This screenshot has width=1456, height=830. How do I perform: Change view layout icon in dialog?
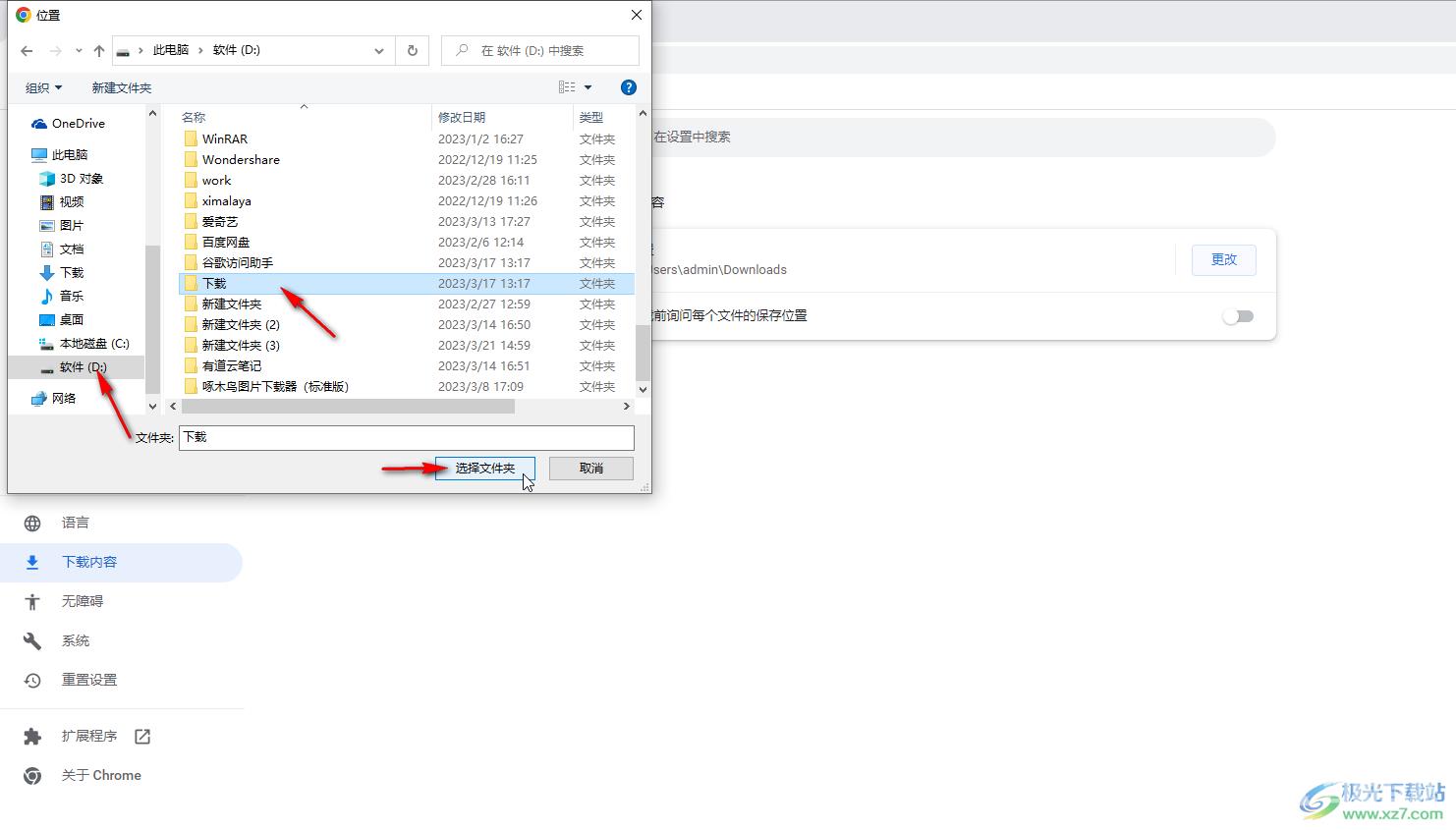click(x=567, y=87)
